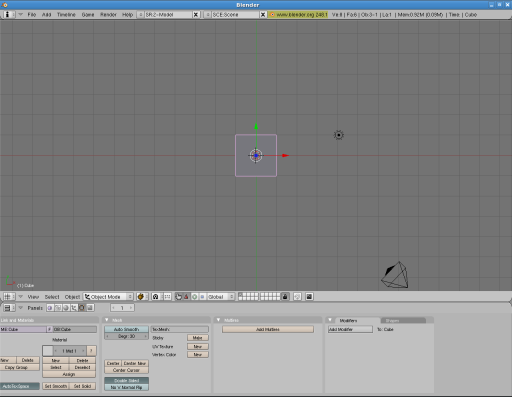Screen dimensions: 512x397
Task: Click the draw type shading icon
Action: click(x=142, y=297)
